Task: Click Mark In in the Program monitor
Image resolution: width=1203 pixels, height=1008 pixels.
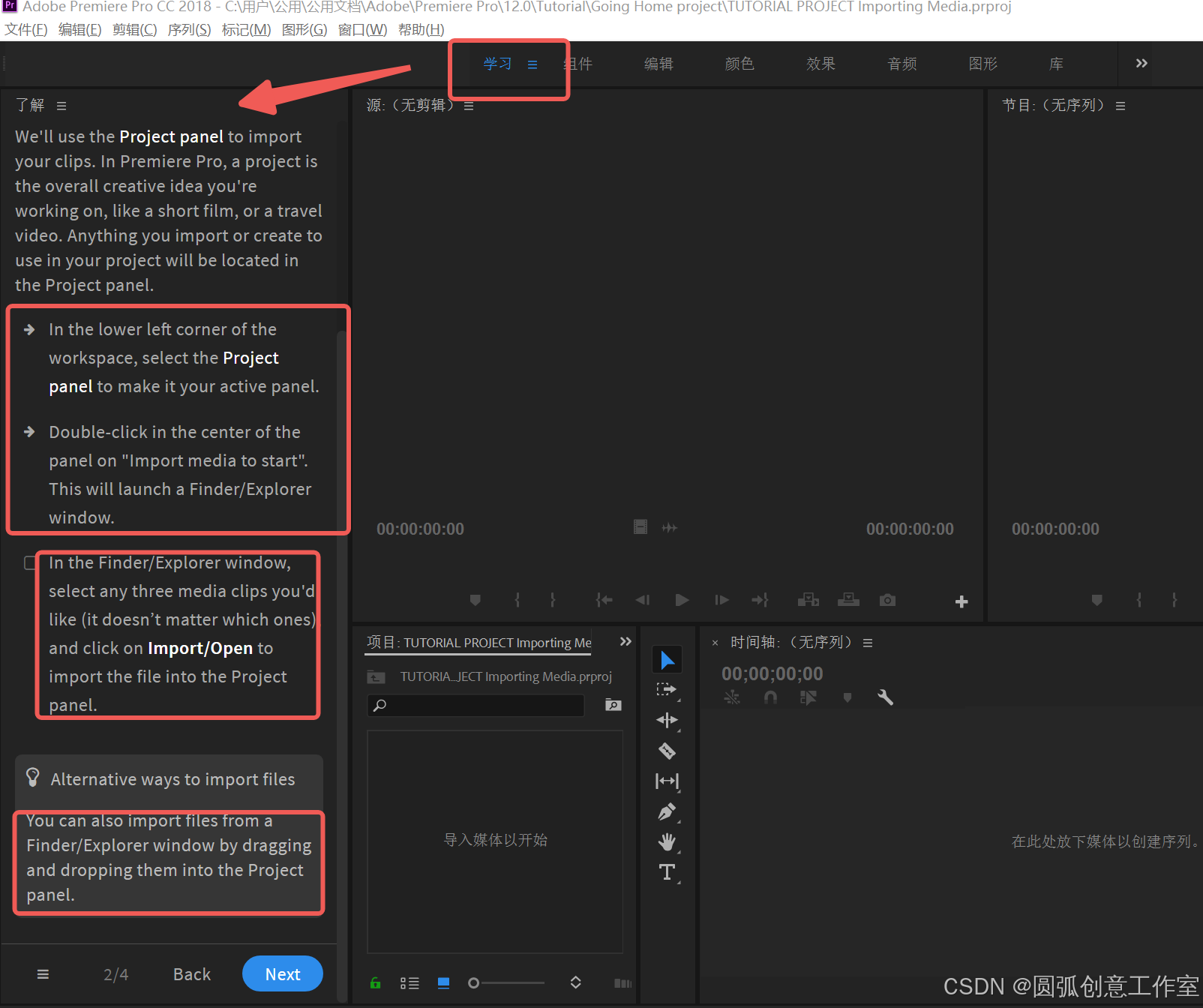Action: pyautogui.click(x=1139, y=600)
